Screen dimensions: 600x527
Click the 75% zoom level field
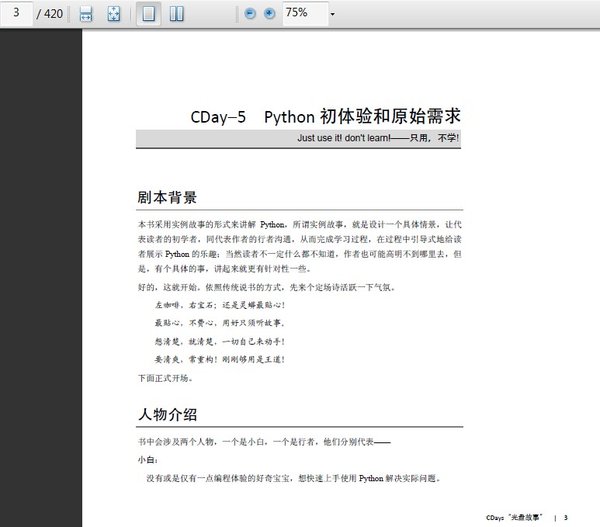click(x=305, y=14)
